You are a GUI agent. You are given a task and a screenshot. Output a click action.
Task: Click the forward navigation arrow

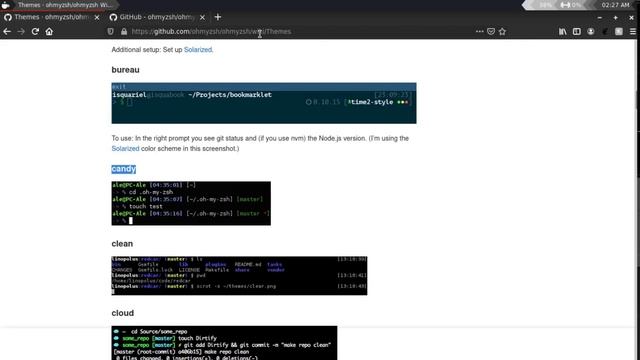coord(21,31)
